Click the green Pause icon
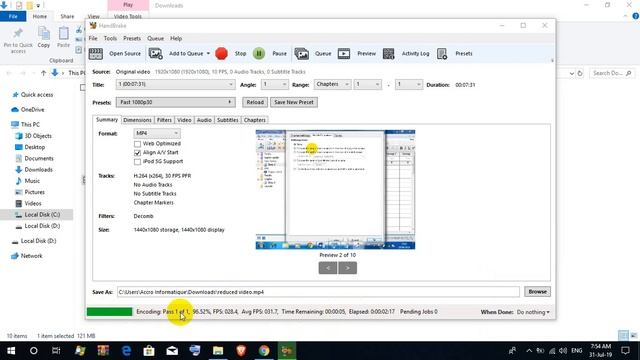This screenshot has width=640, height=360. point(259,53)
